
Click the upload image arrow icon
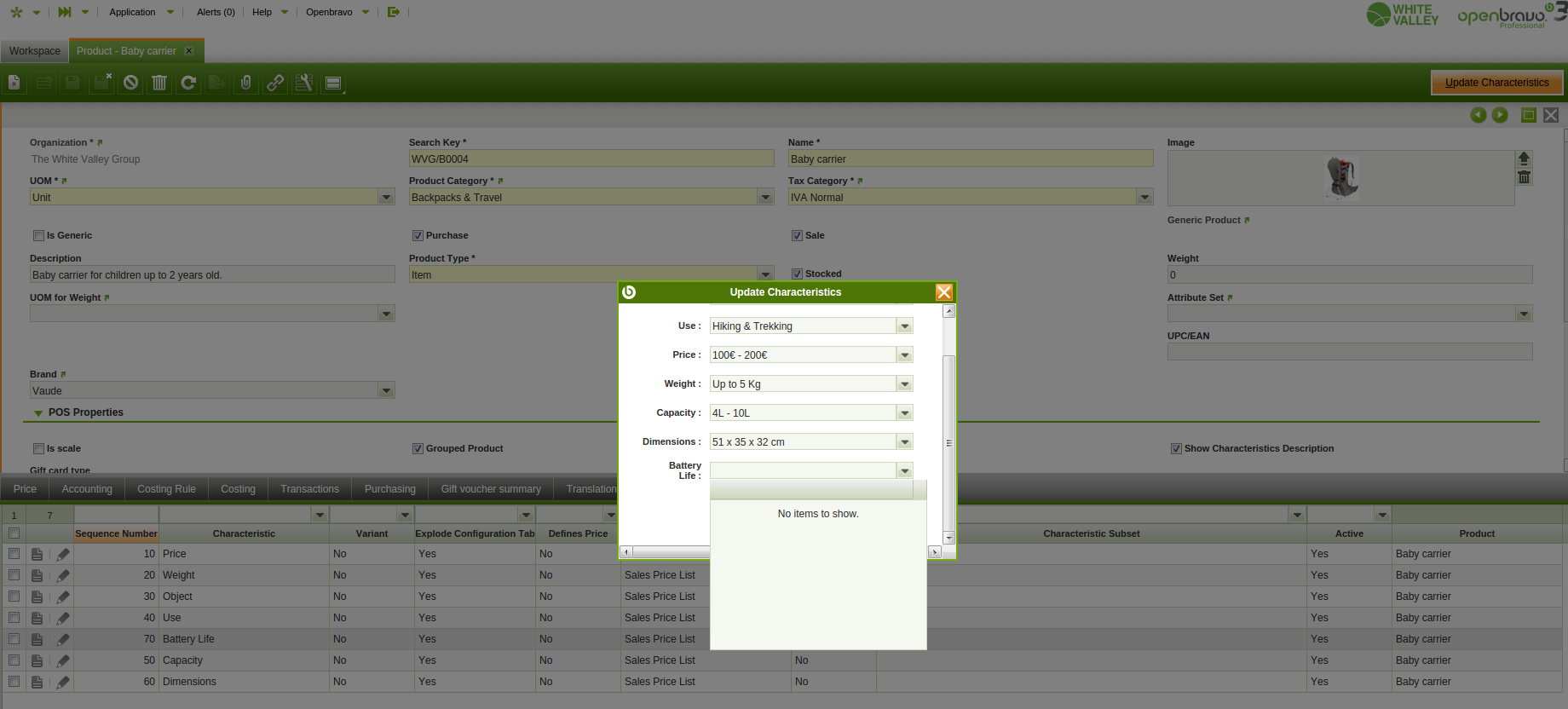(1524, 159)
